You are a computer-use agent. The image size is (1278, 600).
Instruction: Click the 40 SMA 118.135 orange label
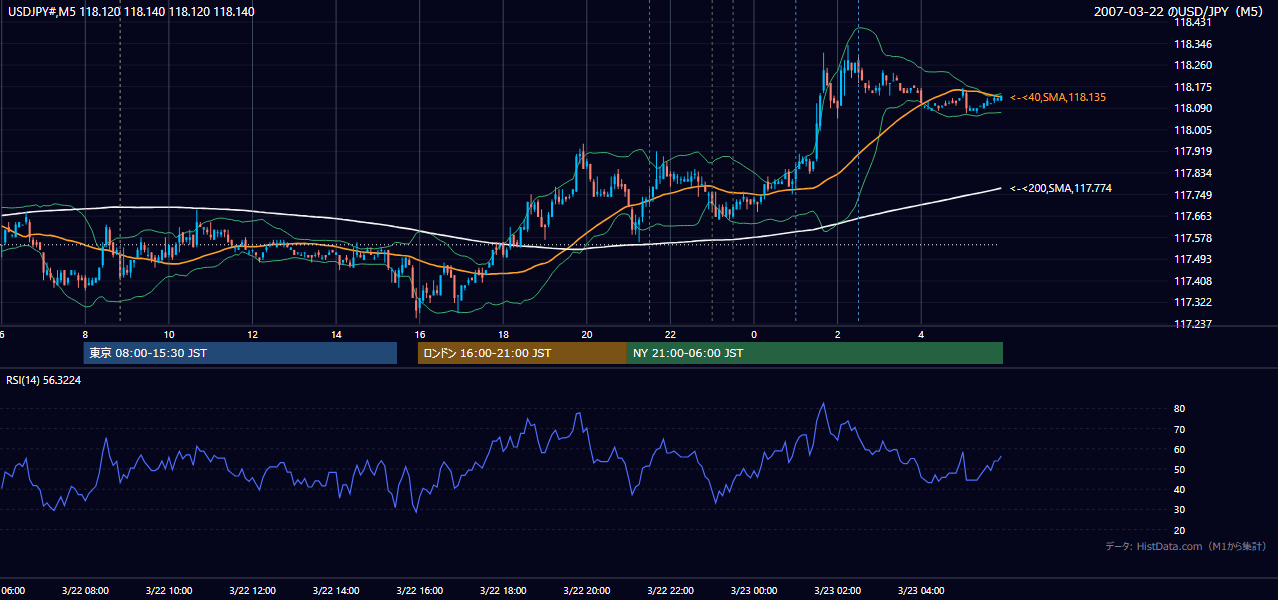[1059, 97]
